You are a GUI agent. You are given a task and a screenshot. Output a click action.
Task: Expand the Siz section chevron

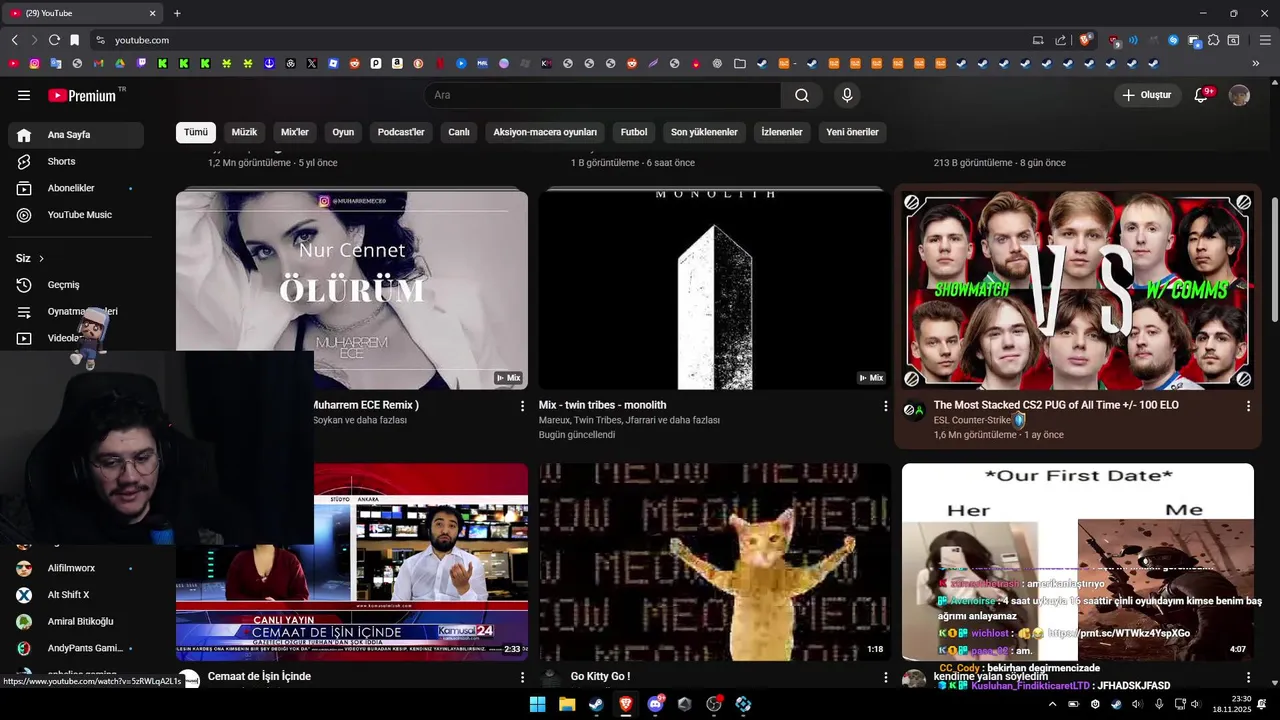pos(41,259)
